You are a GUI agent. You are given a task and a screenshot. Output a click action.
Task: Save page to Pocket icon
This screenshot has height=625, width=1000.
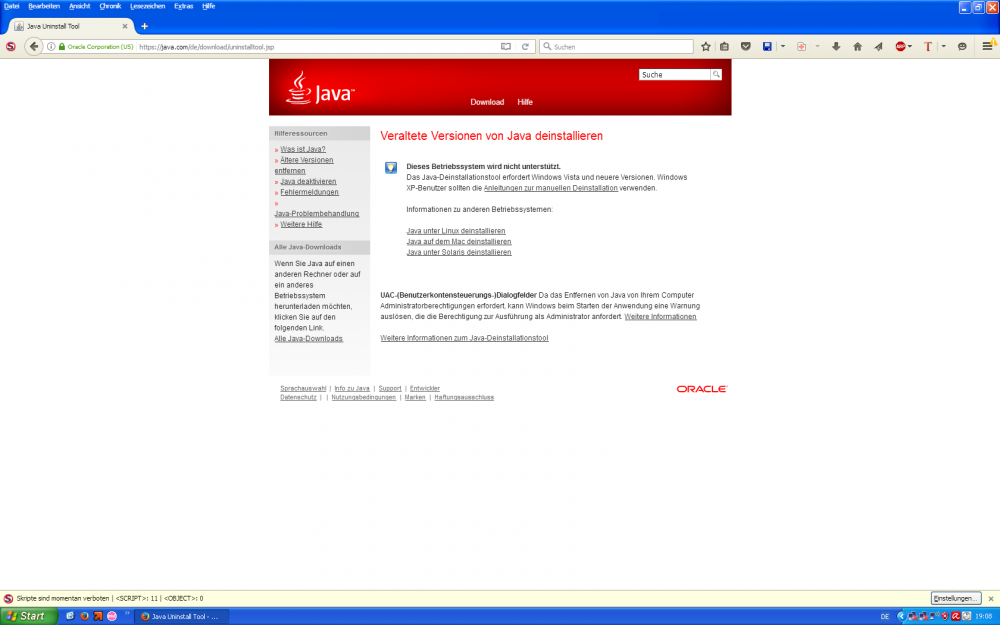tap(746, 47)
